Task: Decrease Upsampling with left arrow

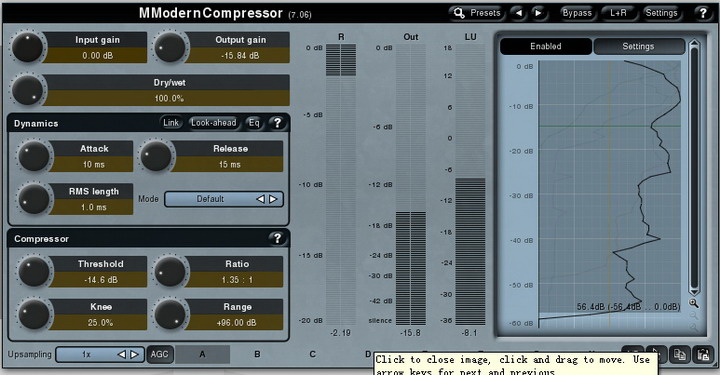Action: (x=122, y=354)
